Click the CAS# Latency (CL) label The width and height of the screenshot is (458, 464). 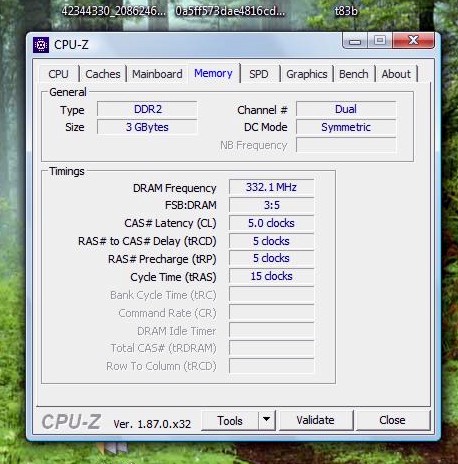(170, 223)
